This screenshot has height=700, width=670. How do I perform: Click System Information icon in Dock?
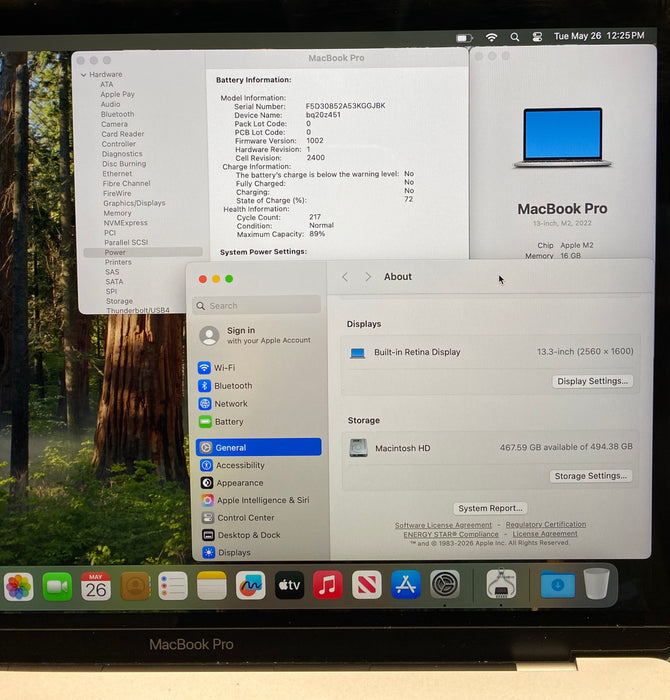[501, 583]
